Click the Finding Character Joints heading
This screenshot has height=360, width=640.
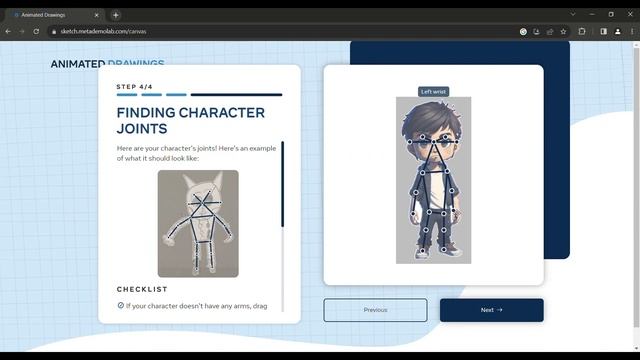191,120
